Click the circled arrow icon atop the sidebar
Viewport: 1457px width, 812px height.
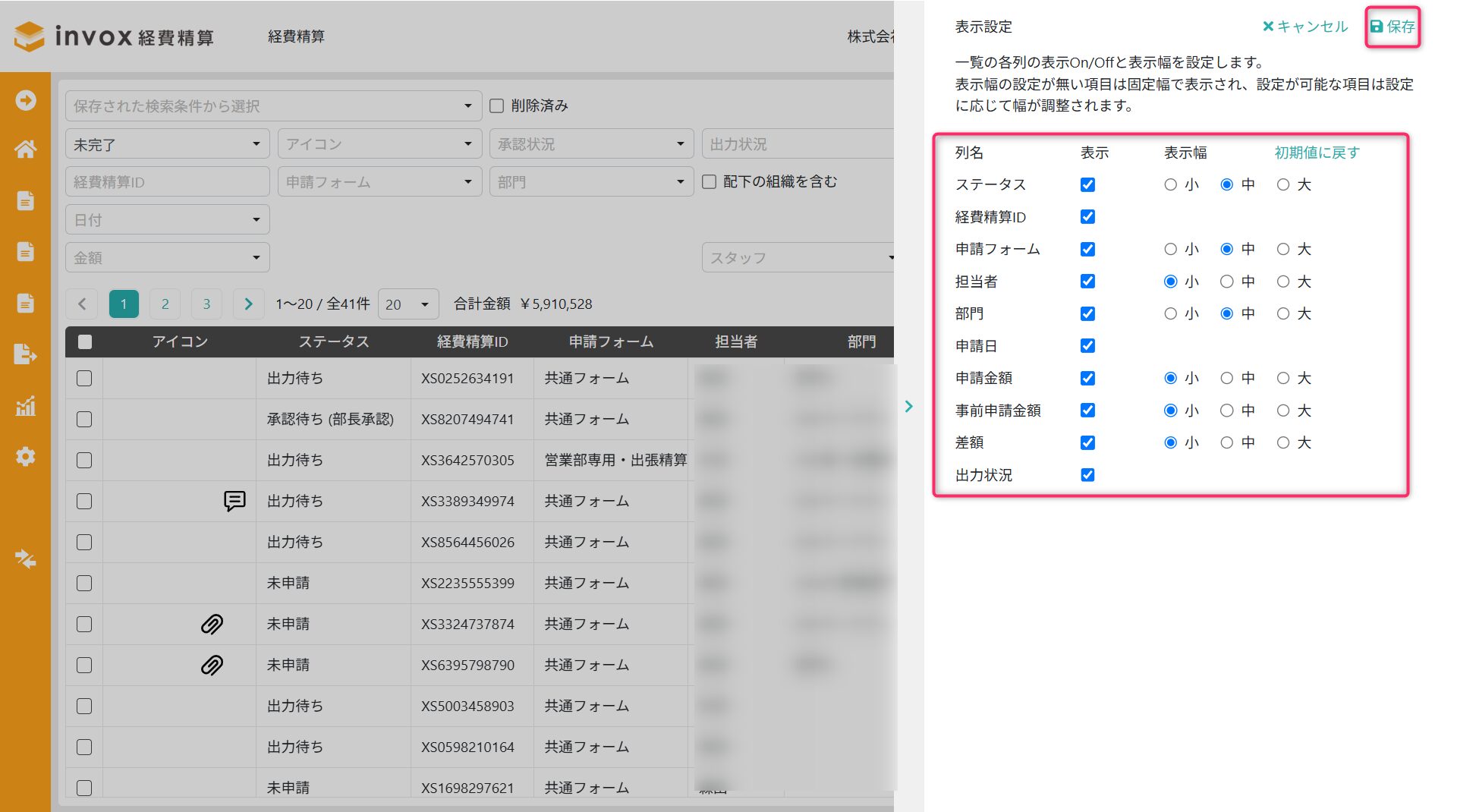pyautogui.click(x=26, y=100)
